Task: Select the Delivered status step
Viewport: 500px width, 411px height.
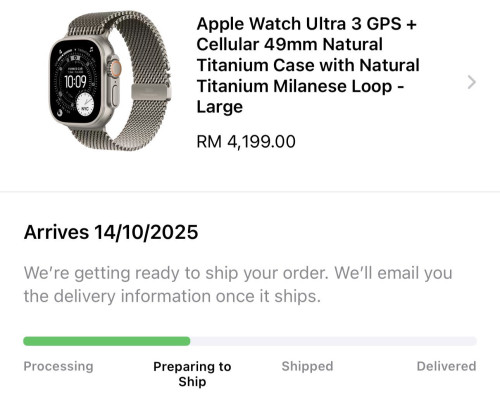Action: 446,366
